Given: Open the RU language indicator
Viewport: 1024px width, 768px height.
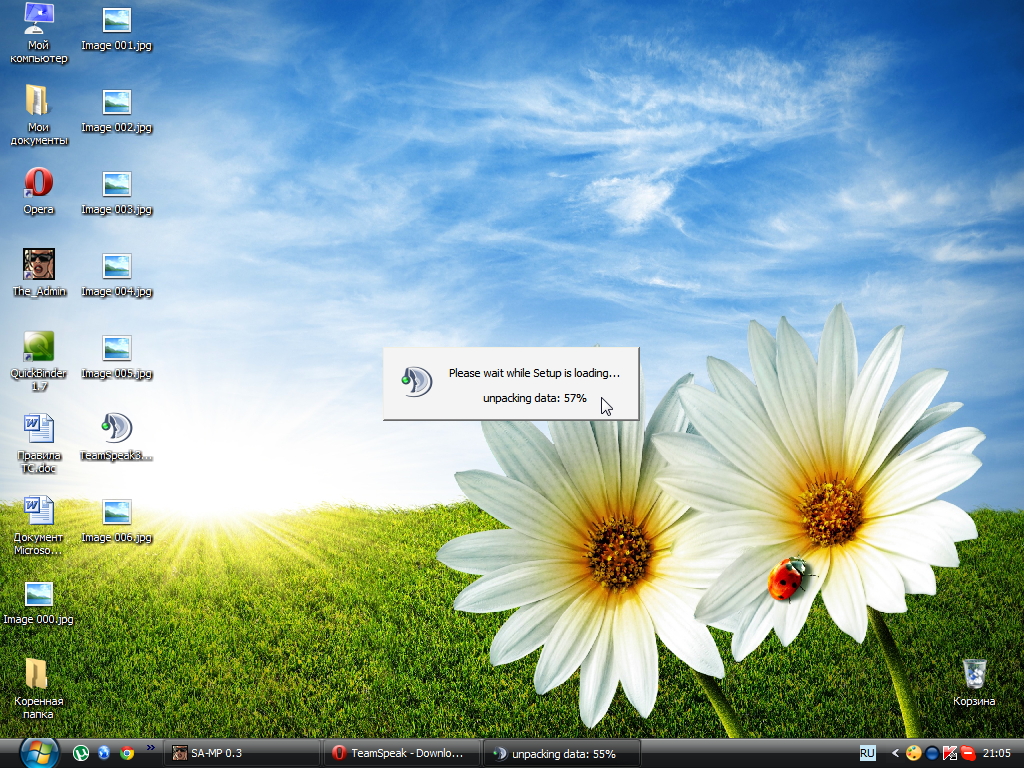Looking at the screenshot, I should coord(867,753).
